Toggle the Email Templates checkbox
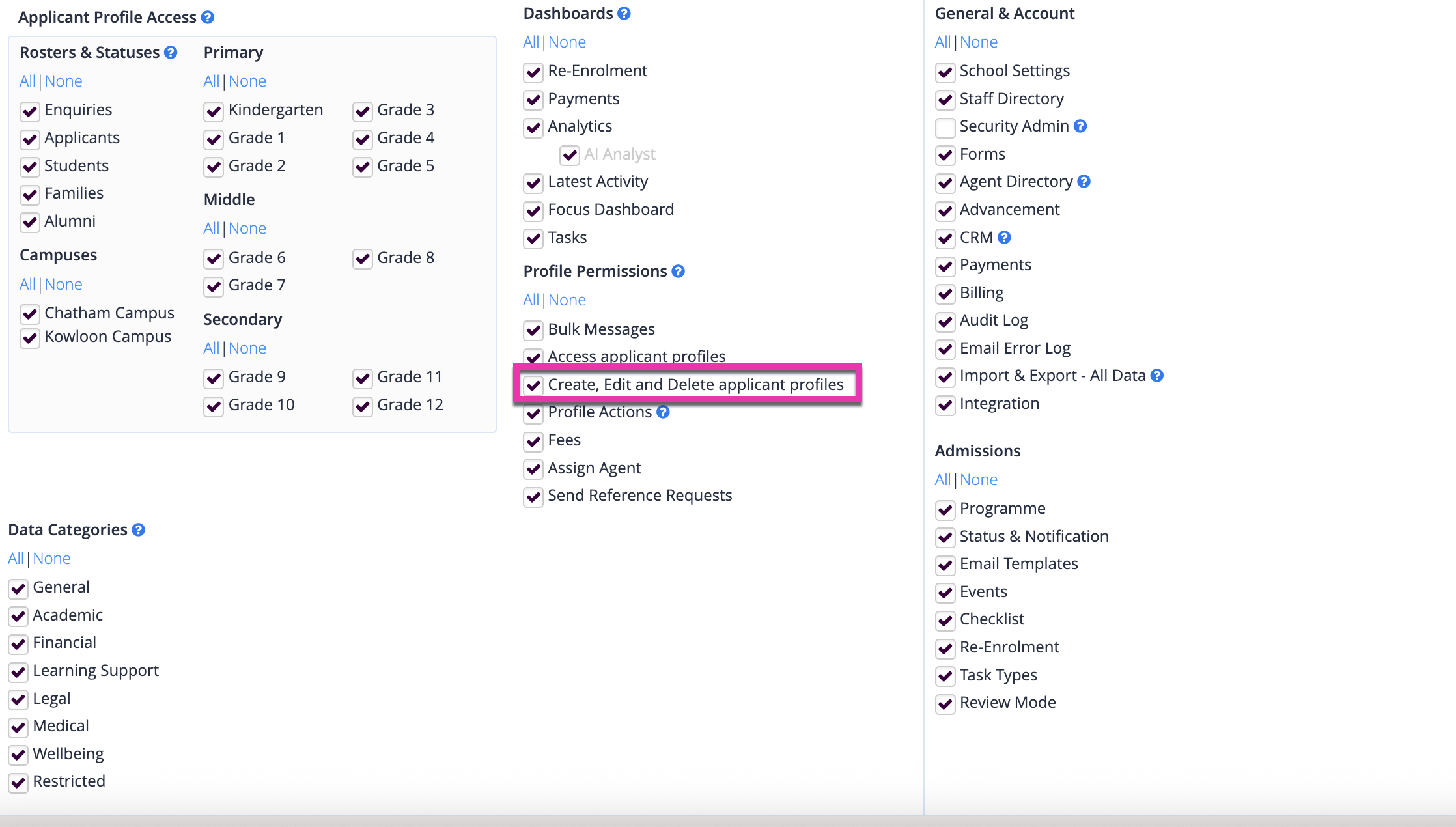The height and width of the screenshot is (827, 1456). (945, 565)
